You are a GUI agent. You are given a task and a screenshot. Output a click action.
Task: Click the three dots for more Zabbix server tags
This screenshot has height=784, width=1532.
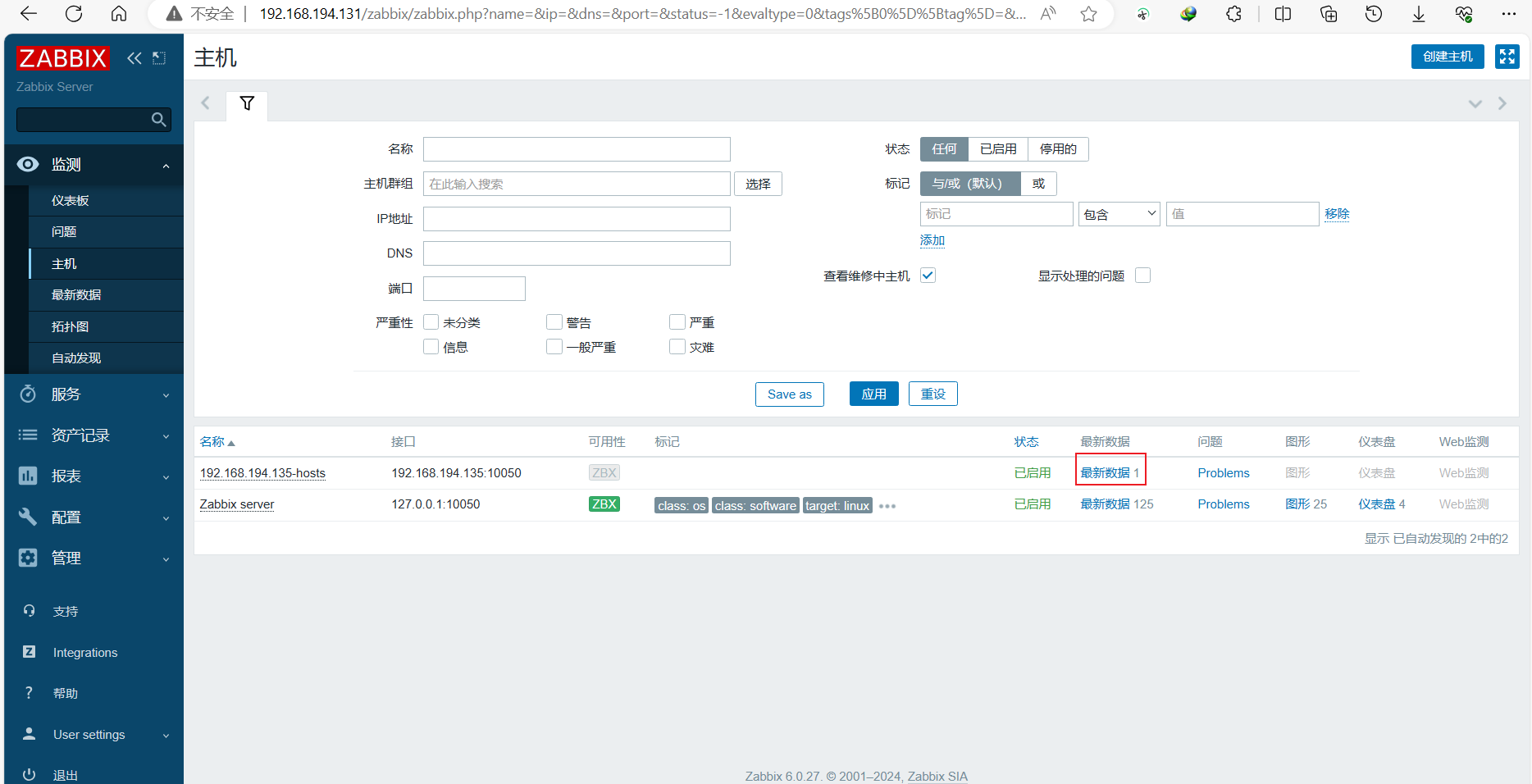(887, 506)
